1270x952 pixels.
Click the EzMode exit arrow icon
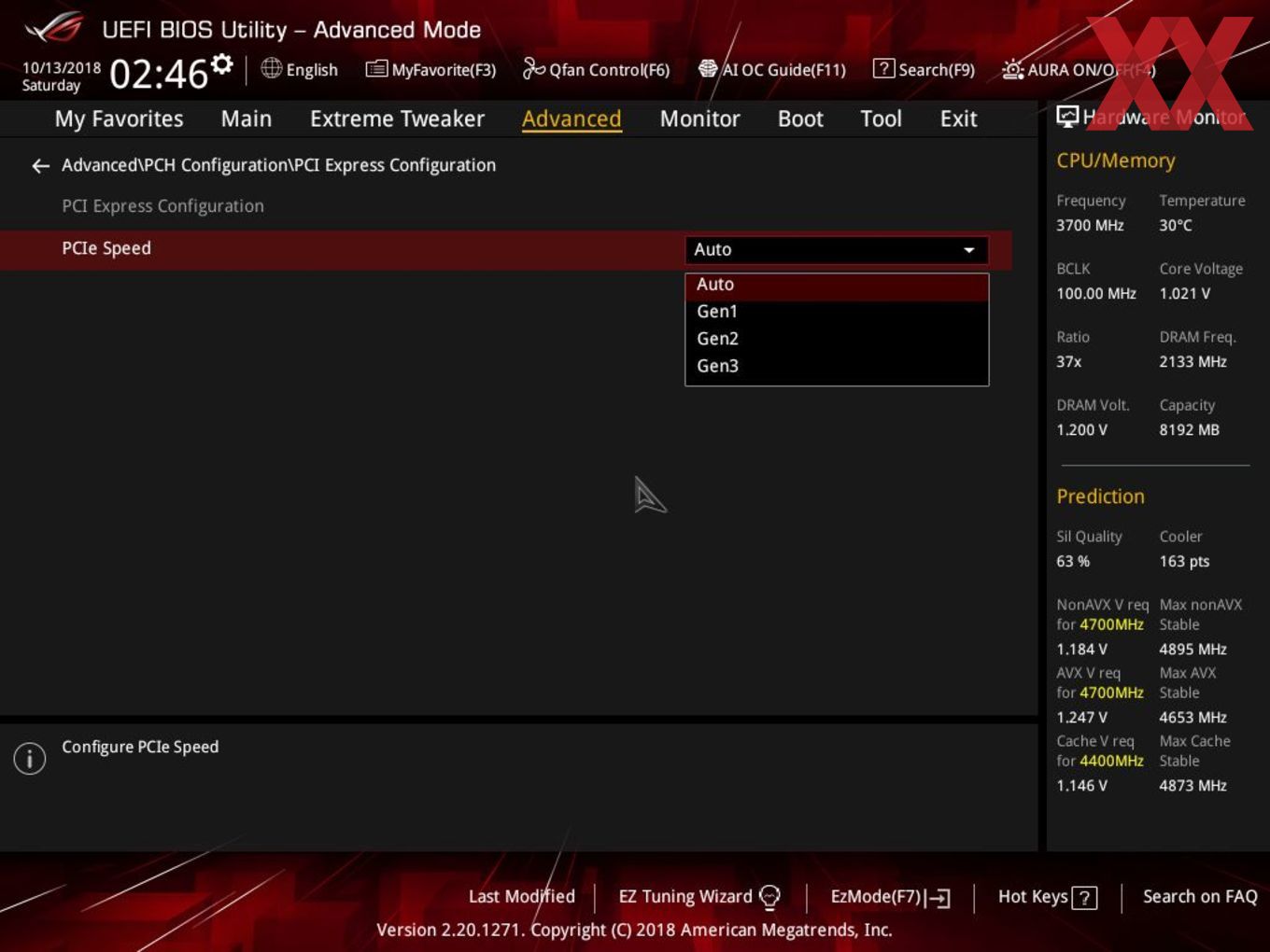[x=938, y=898]
